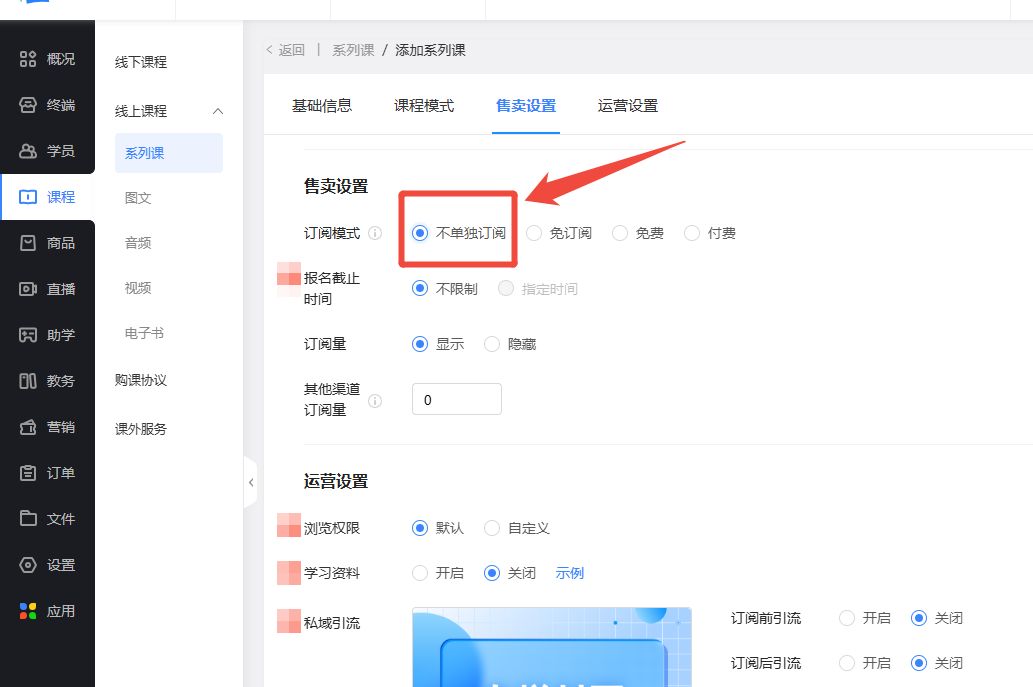This screenshot has width=1033, height=687.
Task: Select the 付费 subscription mode radio
Action: (x=692, y=233)
